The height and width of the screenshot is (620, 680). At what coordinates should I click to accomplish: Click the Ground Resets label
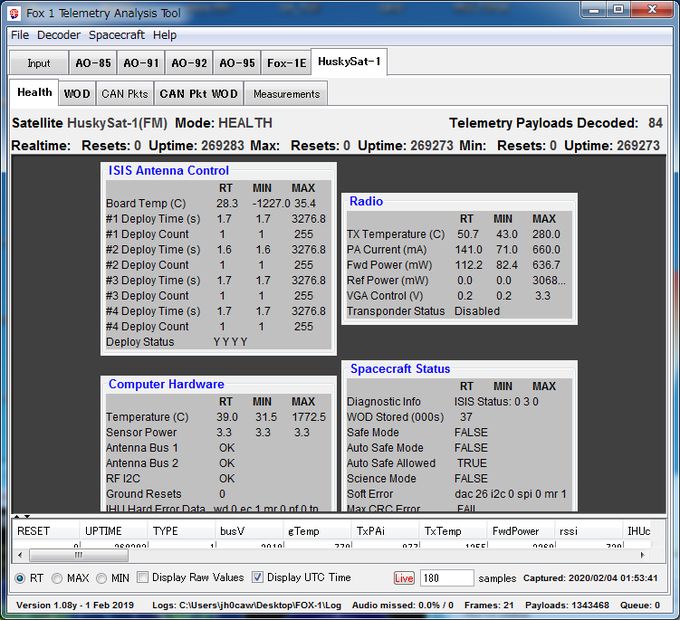144,494
